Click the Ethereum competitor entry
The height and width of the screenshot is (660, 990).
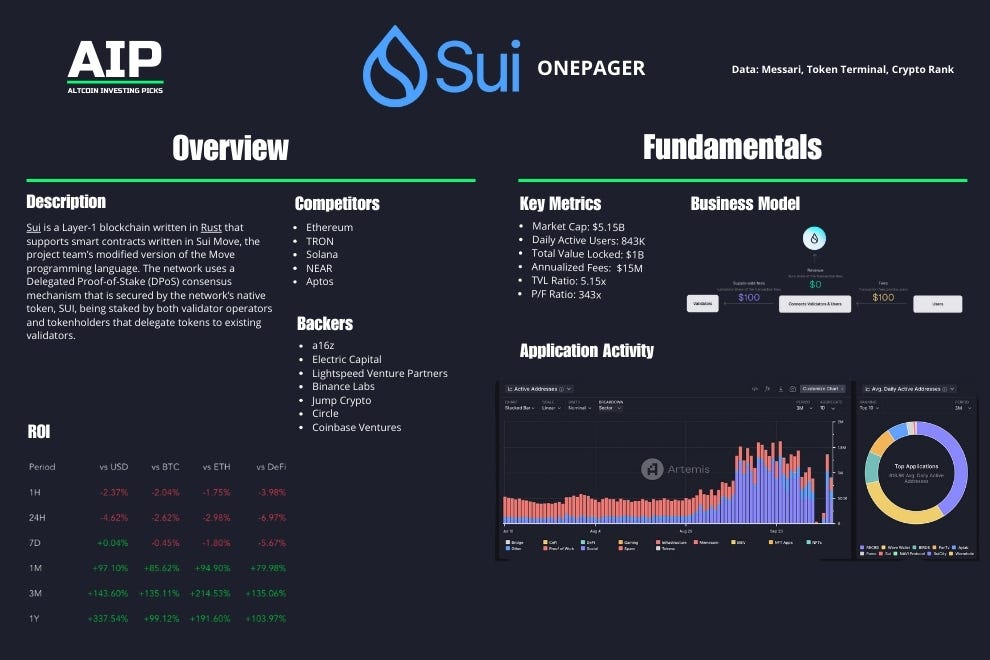point(329,227)
